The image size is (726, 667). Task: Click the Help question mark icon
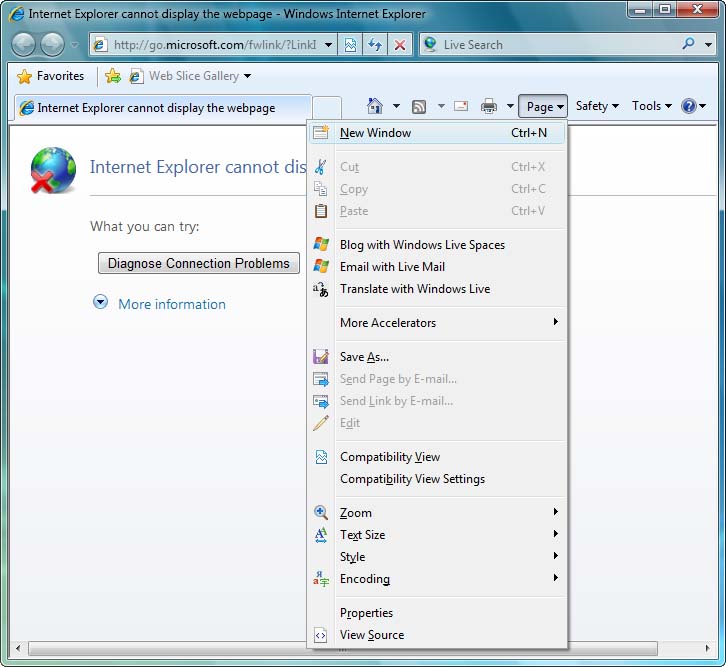click(689, 106)
